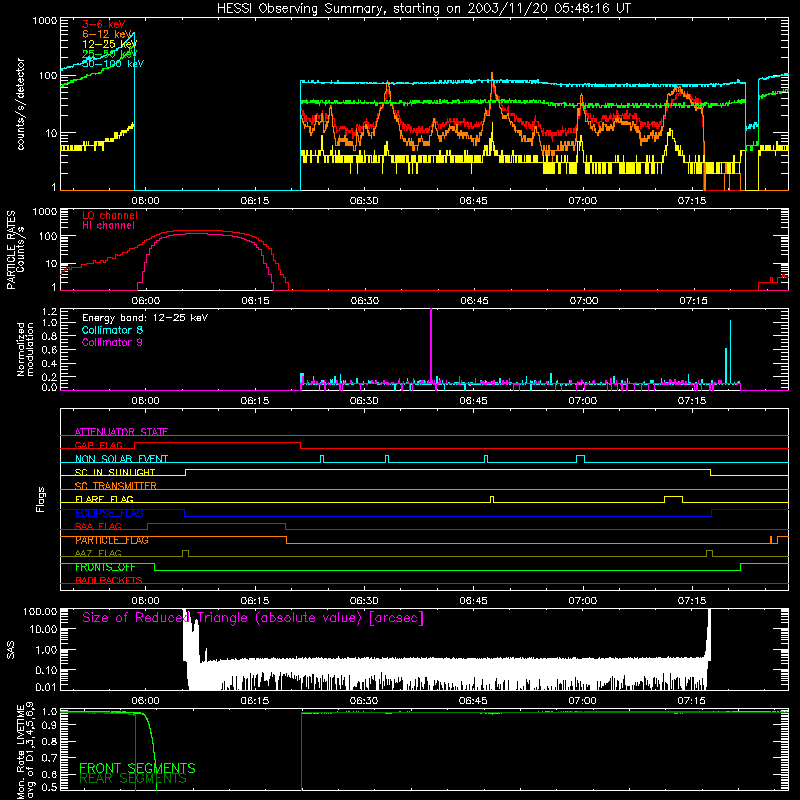Click the LO channel legend label
The width and height of the screenshot is (800, 800).
[110, 215]
